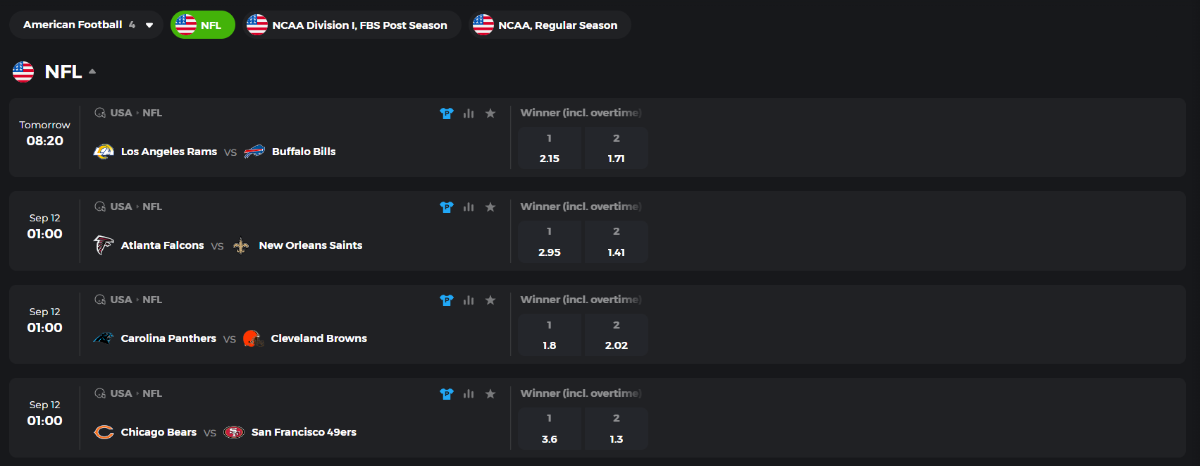Switch to NCAA Division I, FBS Post Season tab

[x=347, y=25]
